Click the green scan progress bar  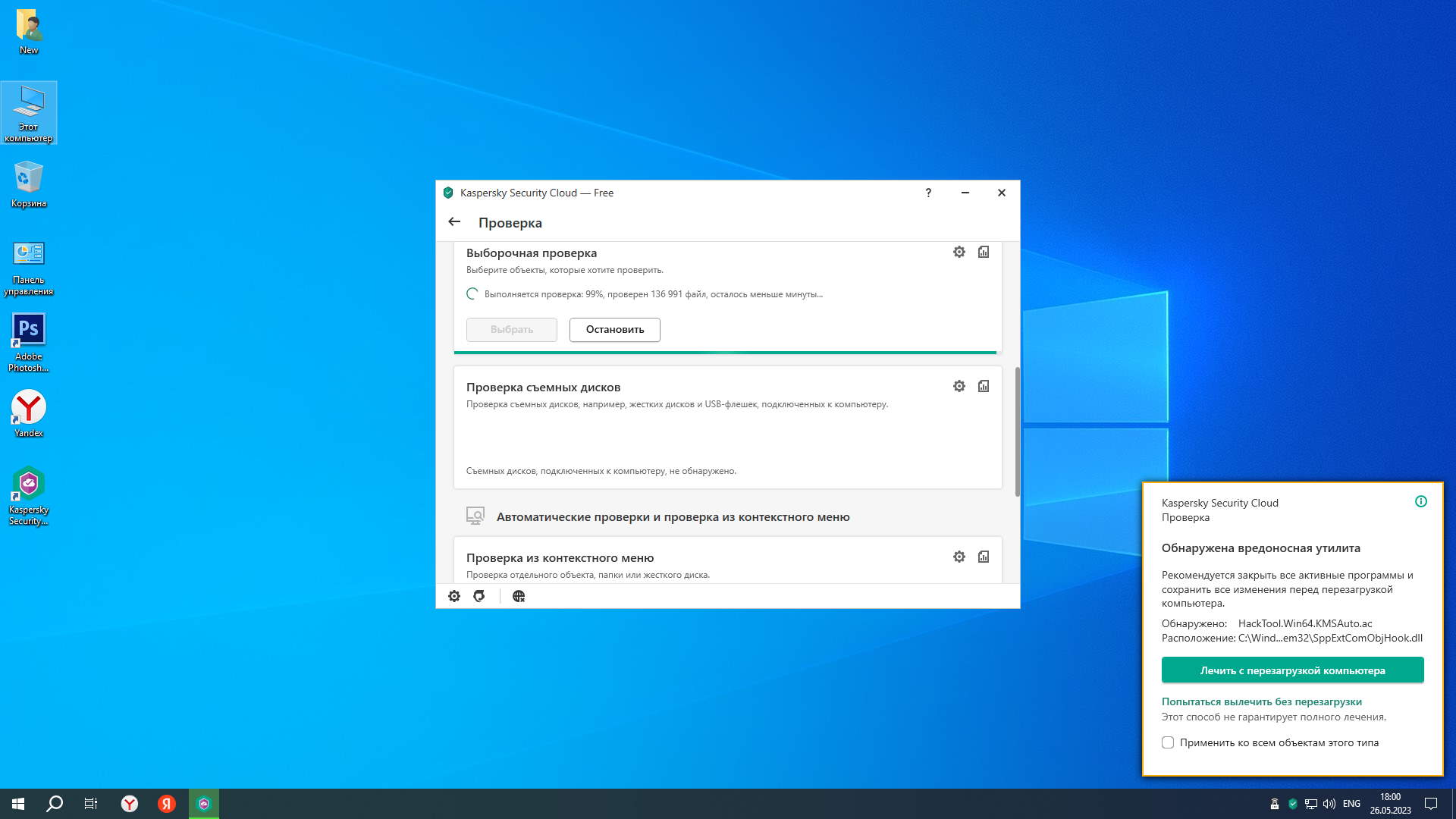click(x=724, y=353)
